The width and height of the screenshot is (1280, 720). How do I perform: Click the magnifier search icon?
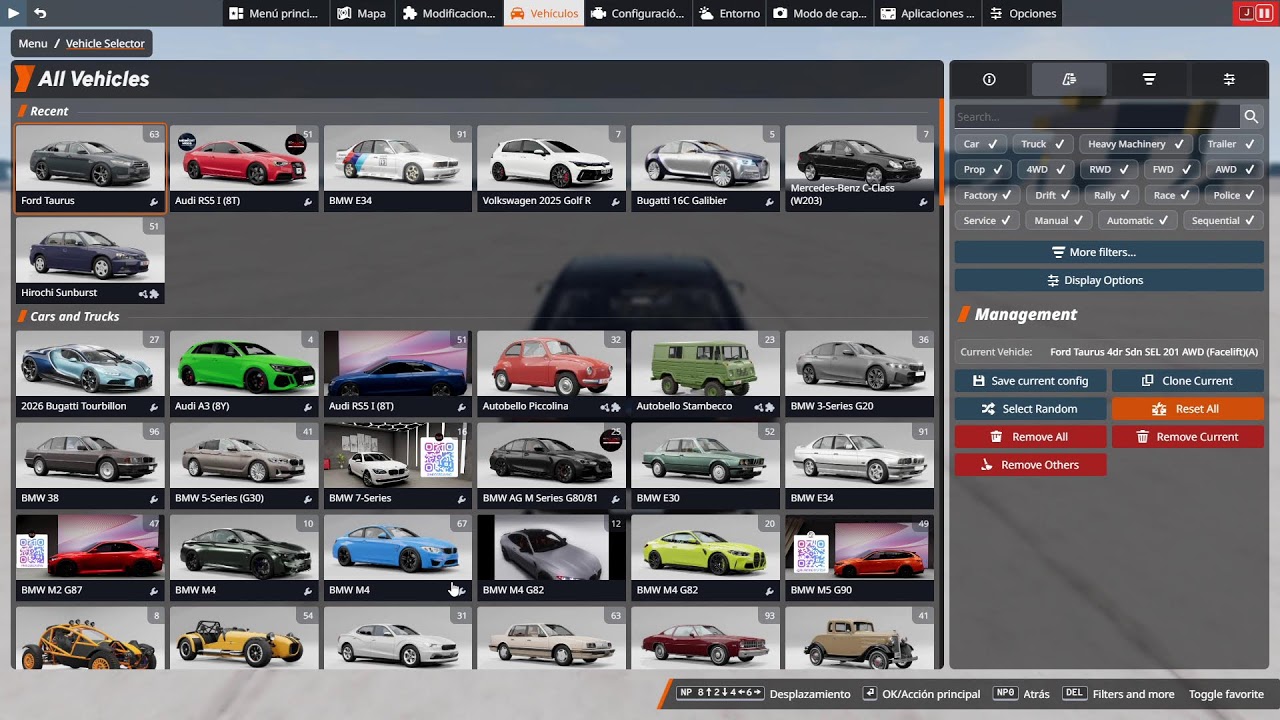(x=1252, y=117)
